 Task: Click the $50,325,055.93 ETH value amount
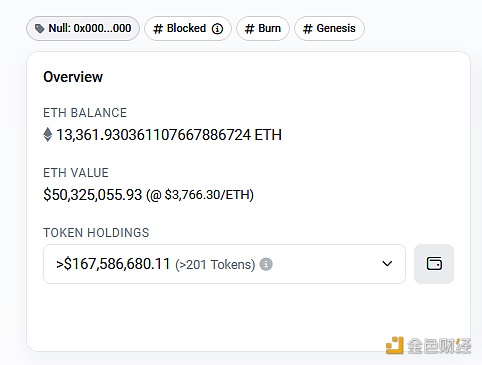pos(93,195)
